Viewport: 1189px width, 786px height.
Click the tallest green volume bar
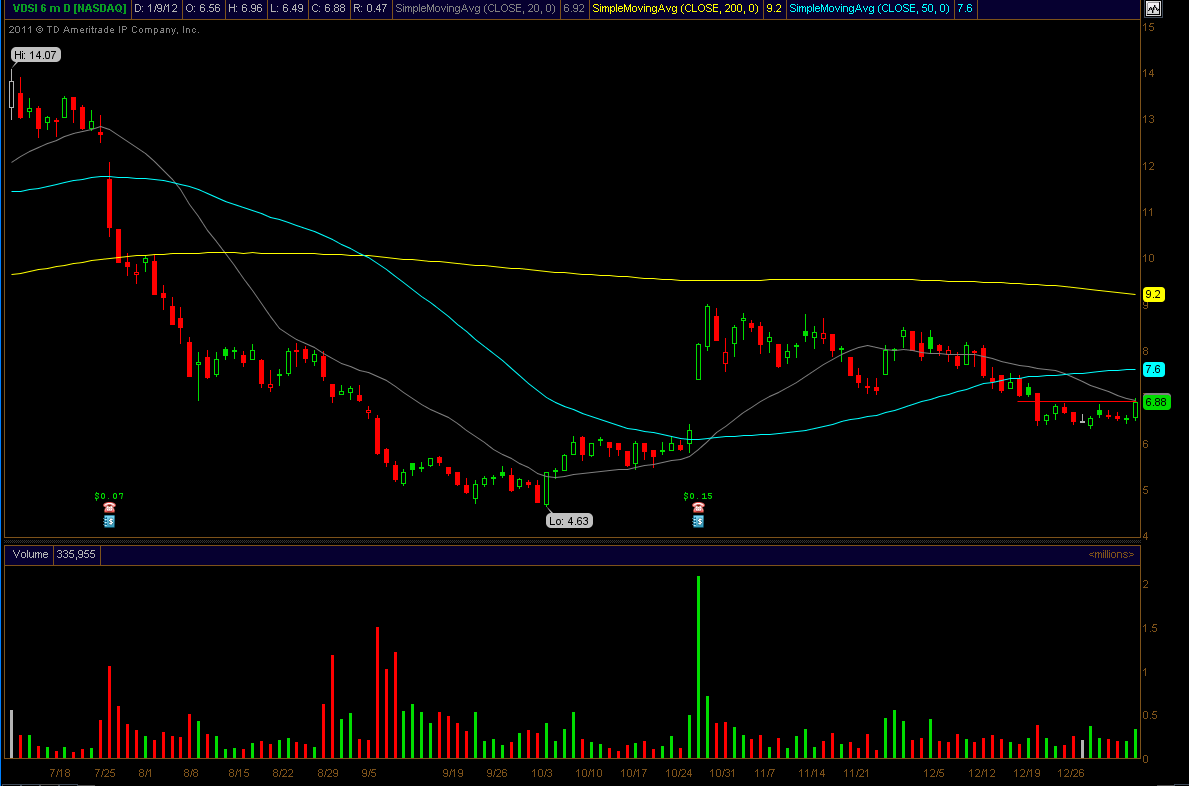(698, 666)
